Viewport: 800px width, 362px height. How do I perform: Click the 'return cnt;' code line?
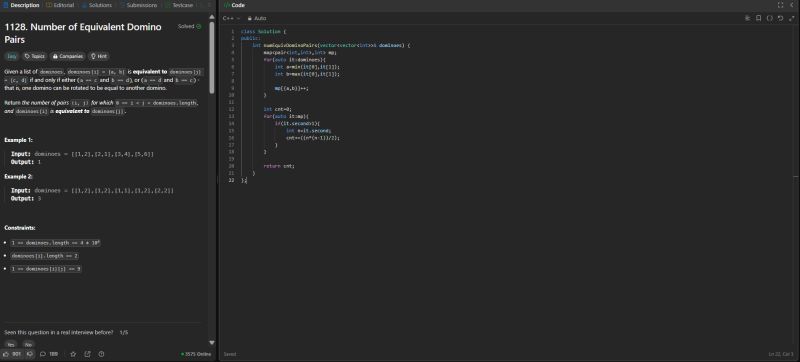tap(279, 166)
